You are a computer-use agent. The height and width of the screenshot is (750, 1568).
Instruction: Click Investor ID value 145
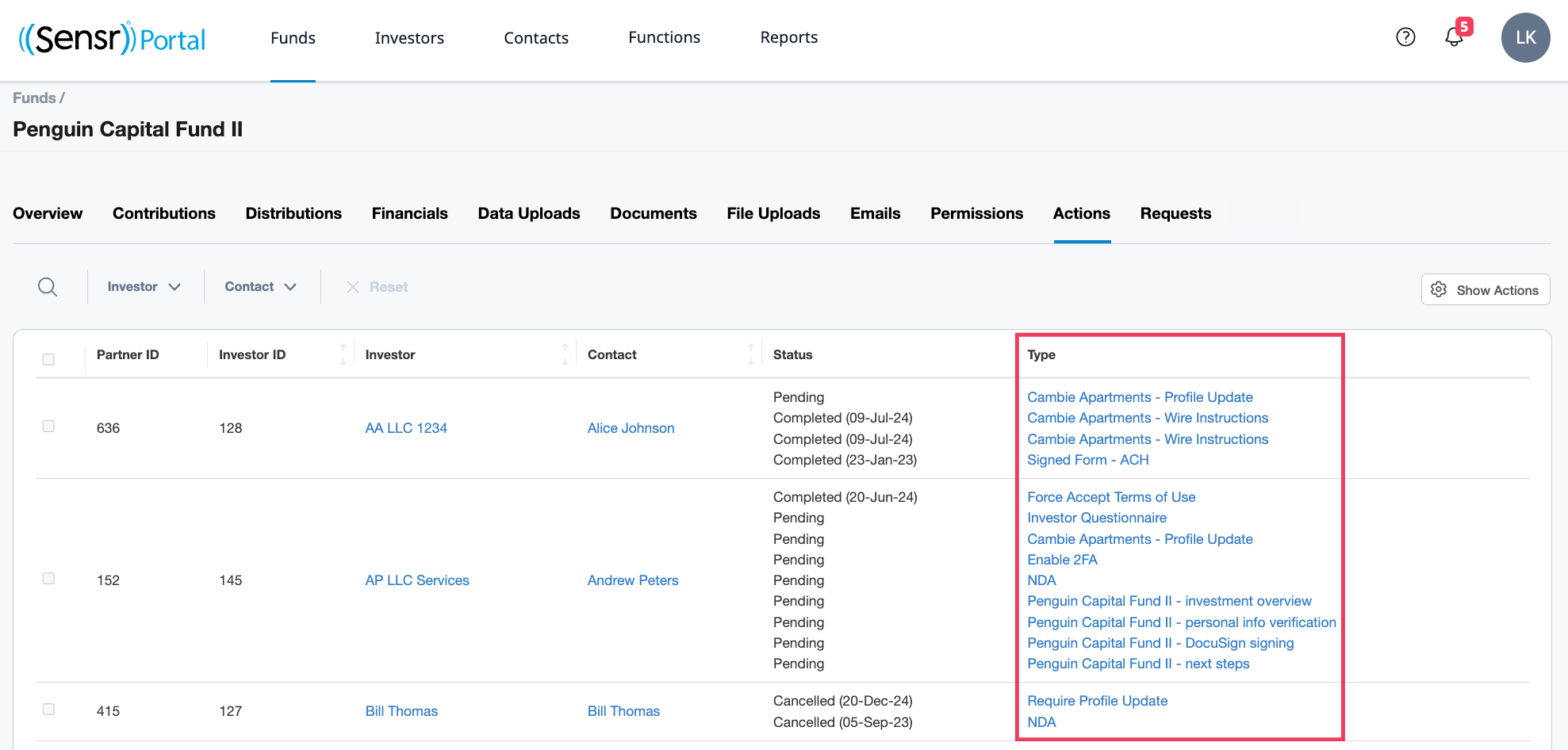[x=230, y=580]
